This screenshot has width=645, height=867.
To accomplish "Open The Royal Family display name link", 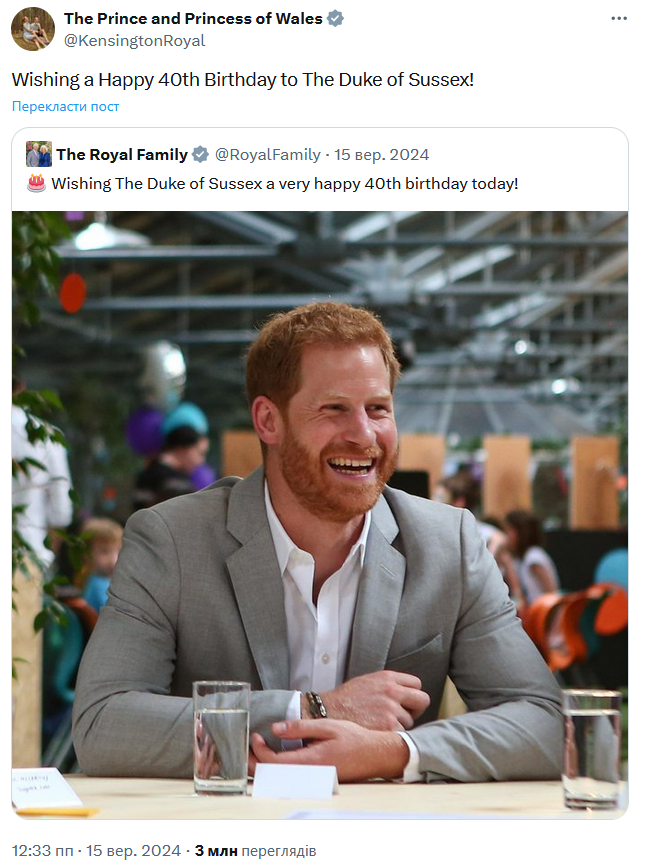I will (x=122, y=154).
